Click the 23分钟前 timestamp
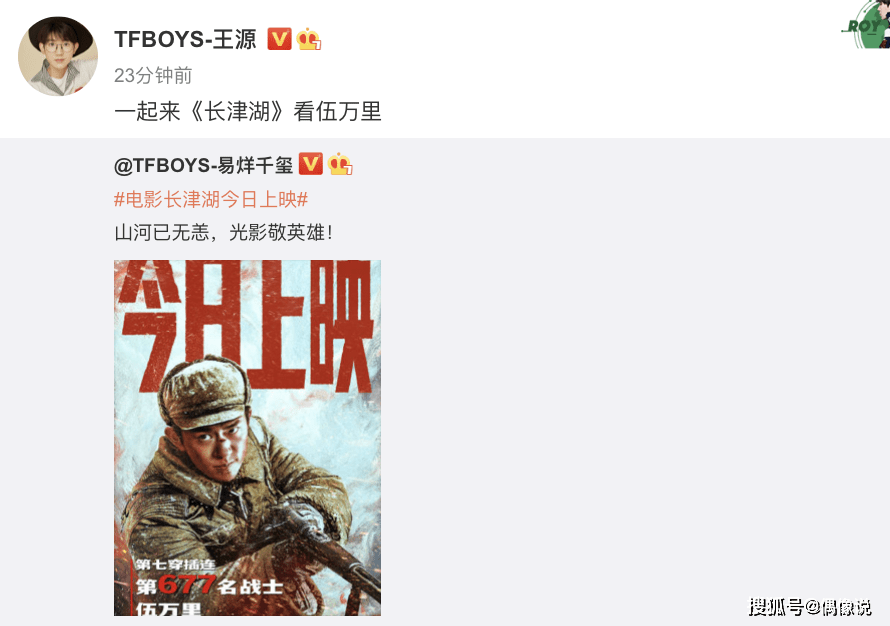 click(153, 75)
